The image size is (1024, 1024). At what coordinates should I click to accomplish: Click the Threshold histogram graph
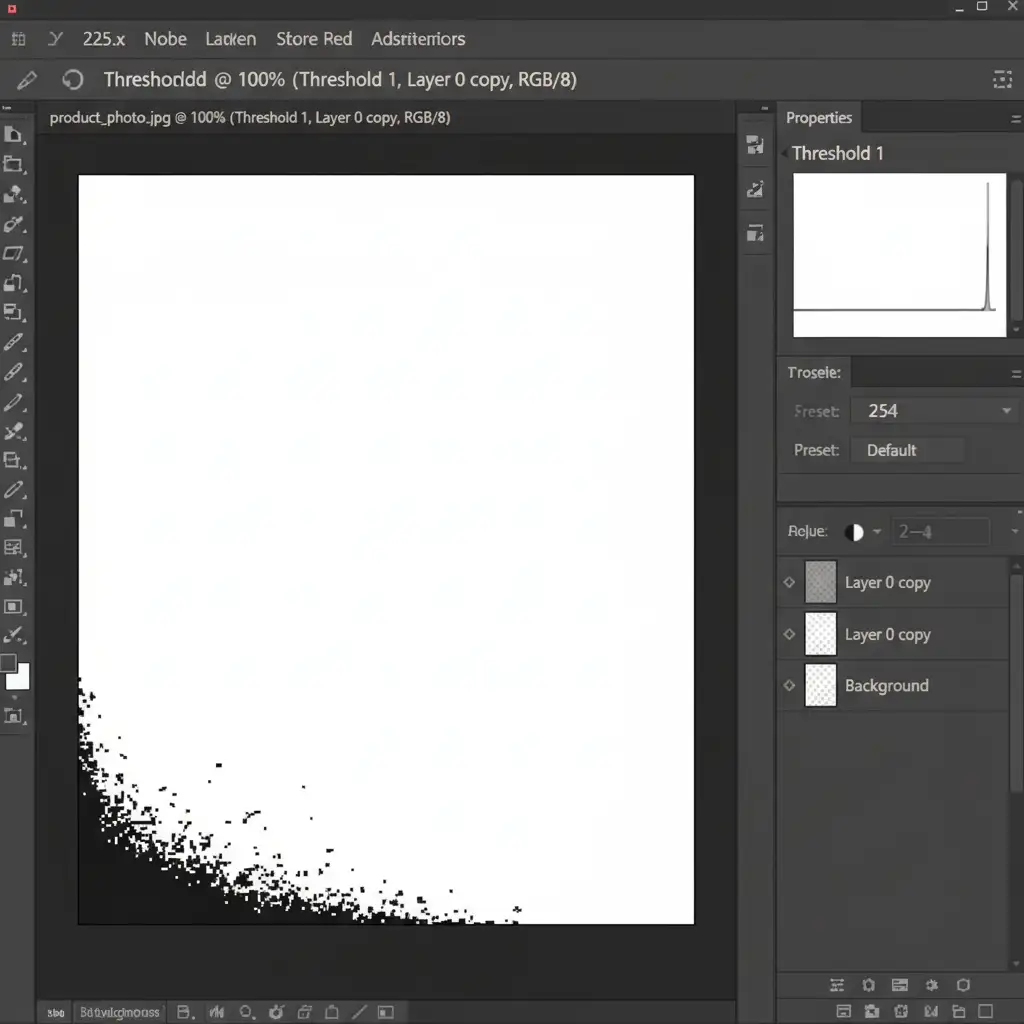pos(899,255)
